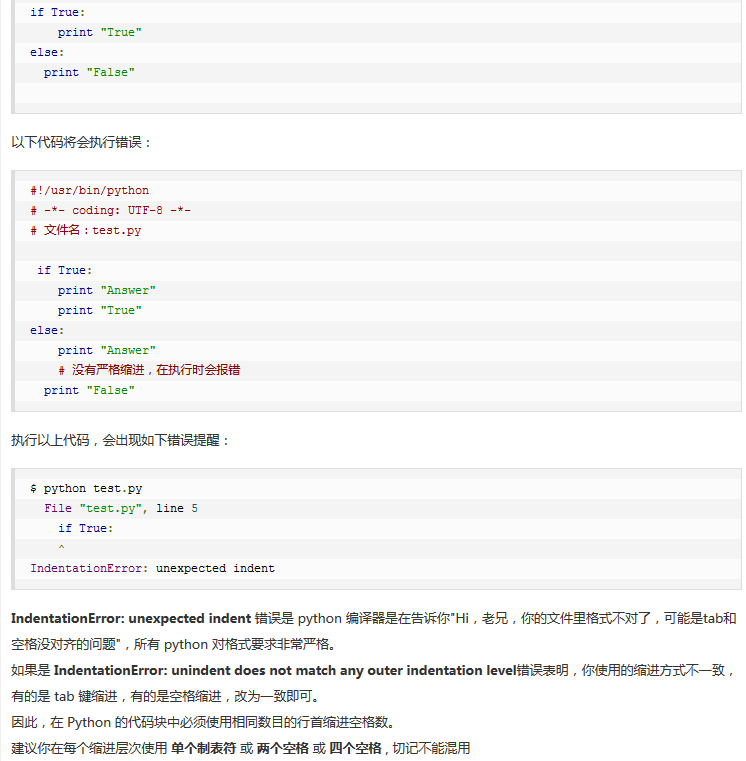Screen dimensions: 746x761
Task: Click the 'File "test.py", line 5' traceback line
Action: [120, 508]
